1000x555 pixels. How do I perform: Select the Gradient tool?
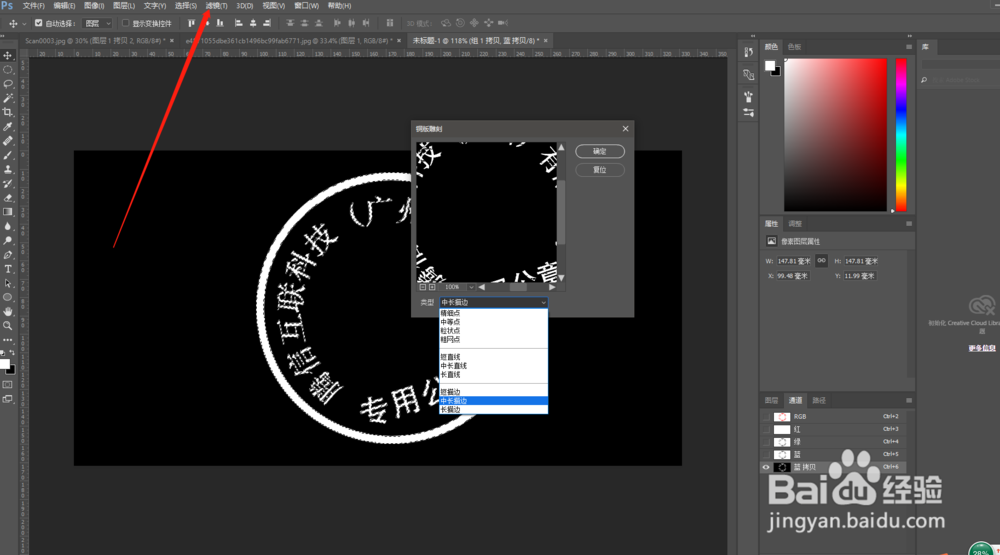8,212
